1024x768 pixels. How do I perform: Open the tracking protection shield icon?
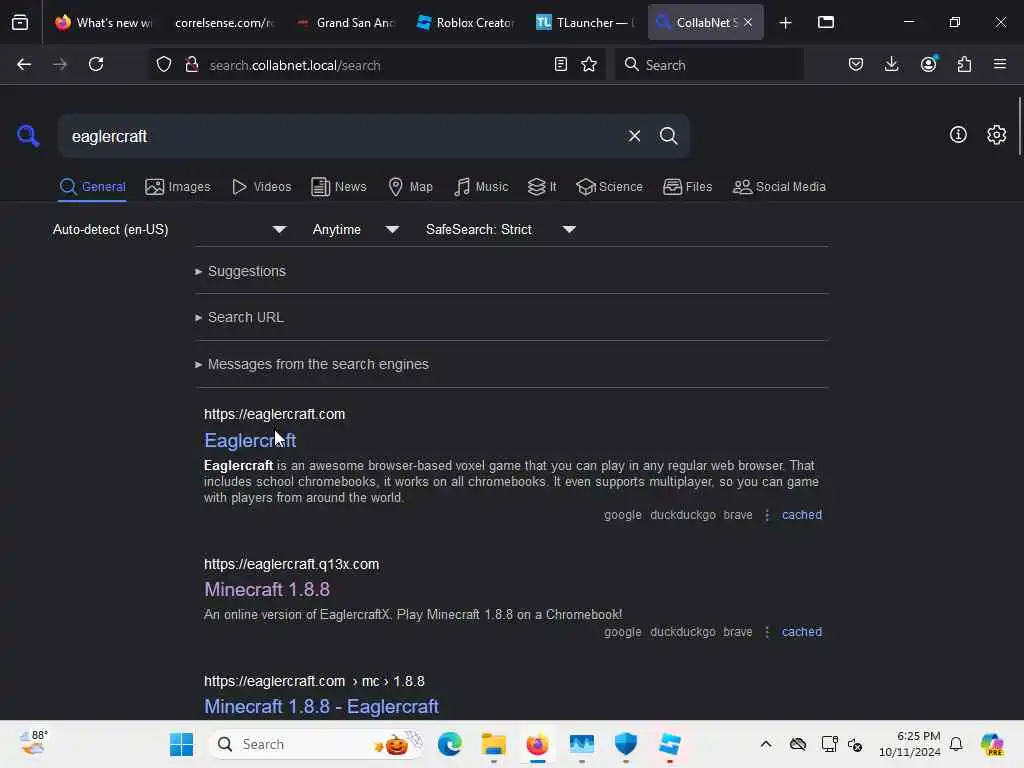[x=164, y=65]
